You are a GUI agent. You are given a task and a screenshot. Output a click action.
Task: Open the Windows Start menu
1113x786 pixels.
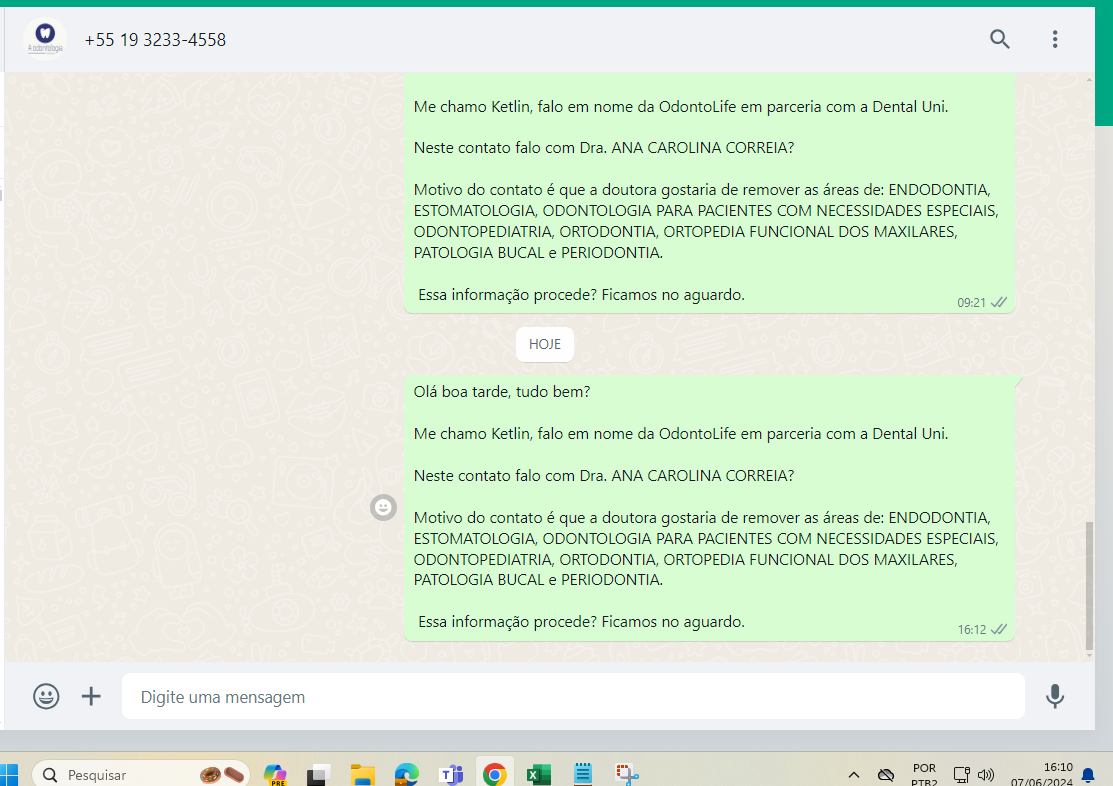[x=9, y=775]
